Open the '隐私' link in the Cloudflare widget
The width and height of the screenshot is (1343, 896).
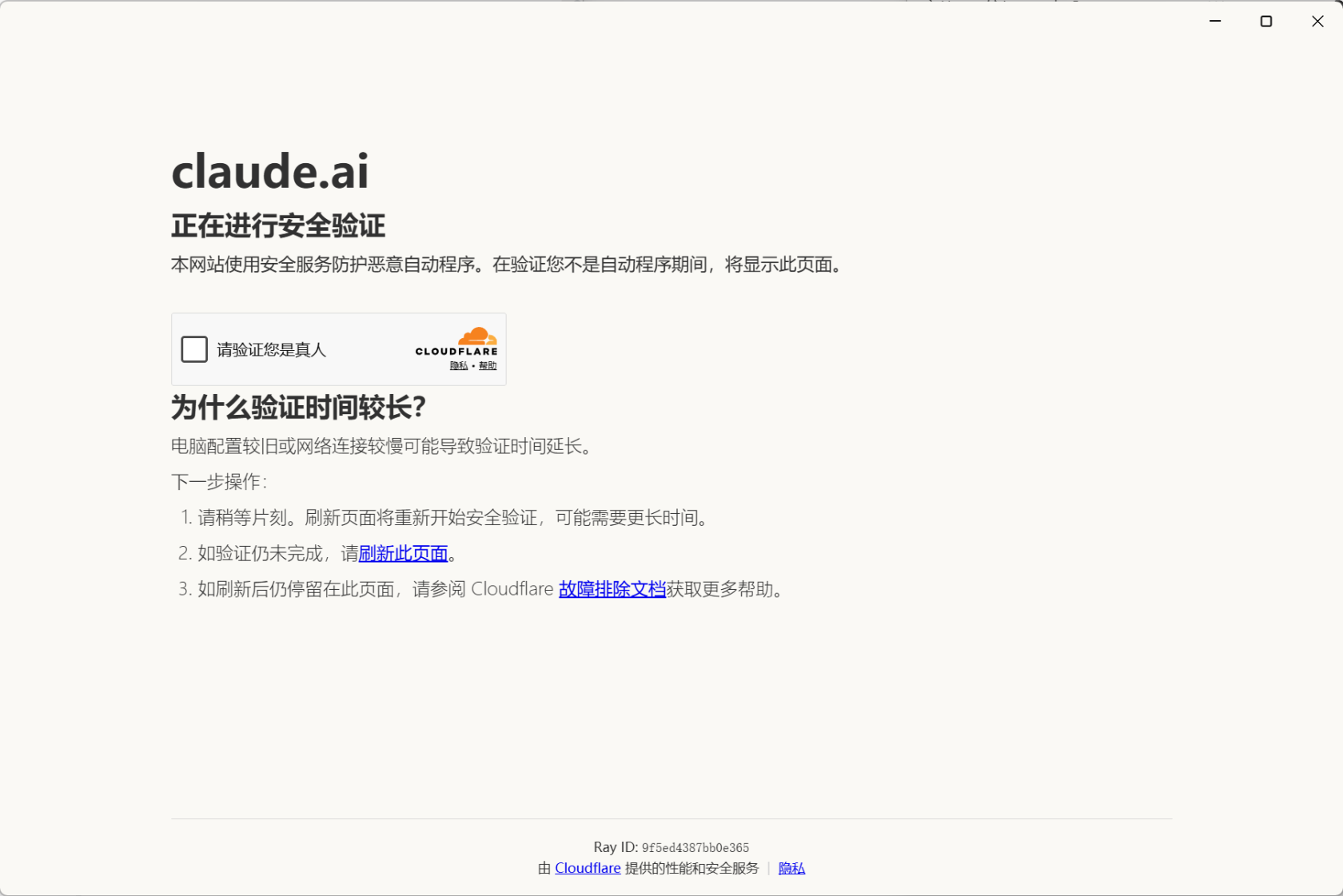[459, 366]
